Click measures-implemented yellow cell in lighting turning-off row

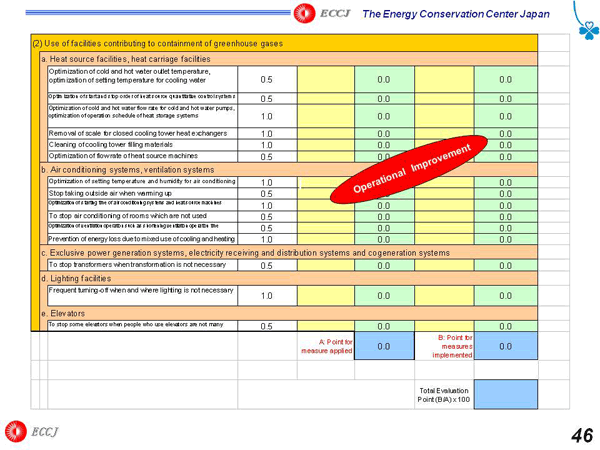444,295
